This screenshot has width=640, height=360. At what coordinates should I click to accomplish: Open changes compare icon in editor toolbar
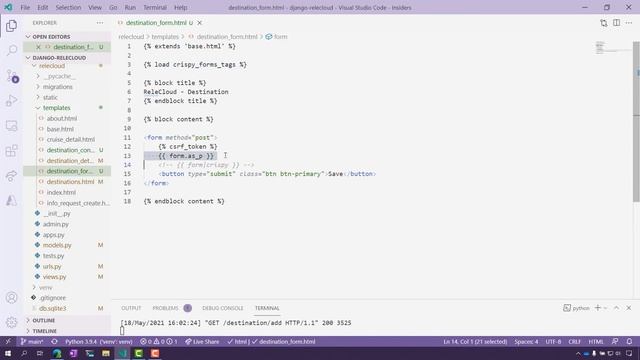(x=604, y=23)
